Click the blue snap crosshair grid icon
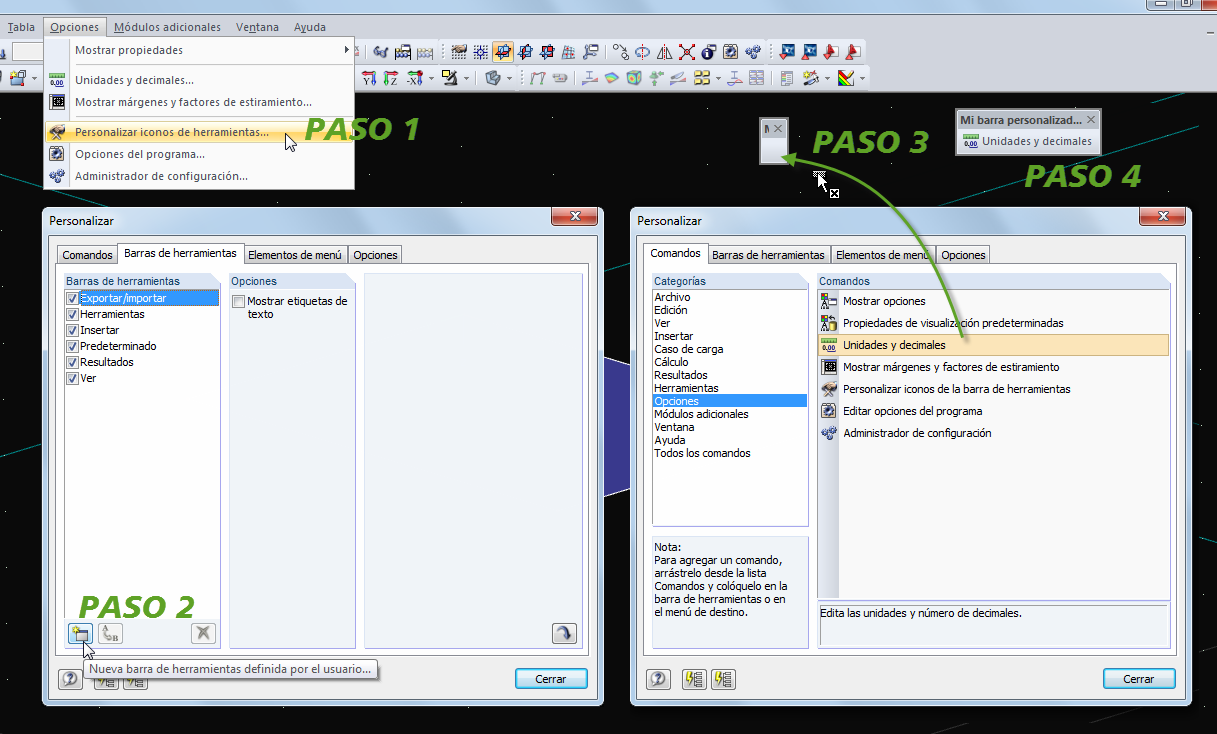The width and height of the screenshot is (1217, 734). click(x=481, y=52)
